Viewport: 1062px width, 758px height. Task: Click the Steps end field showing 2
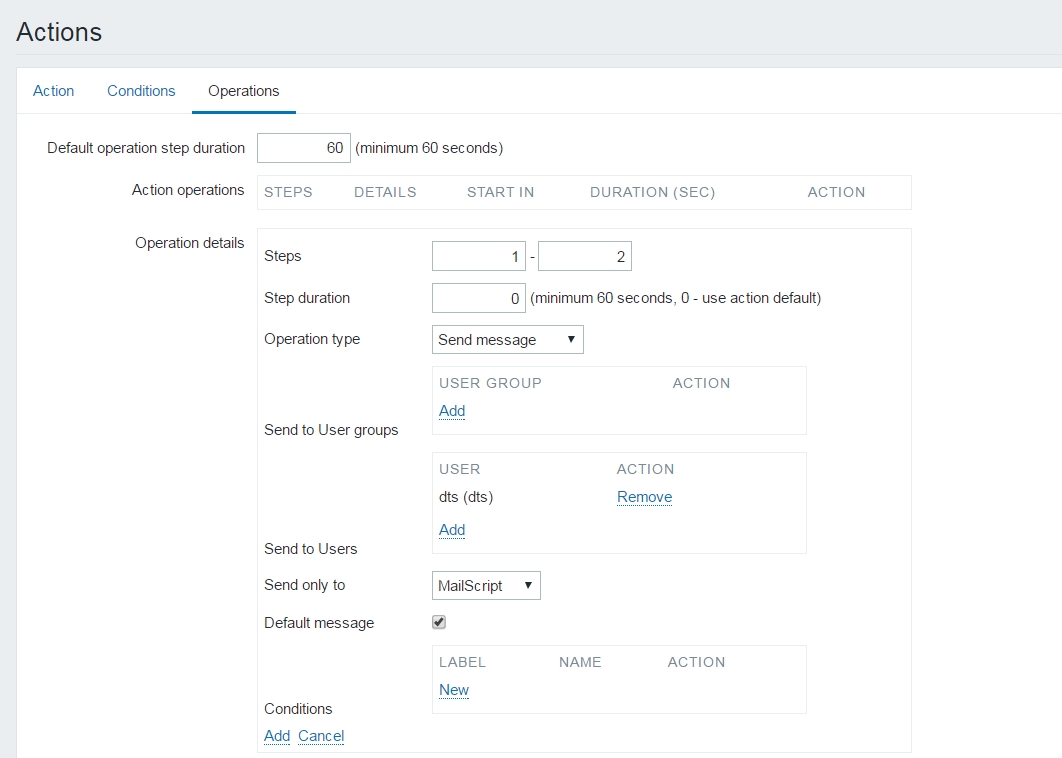585,256
